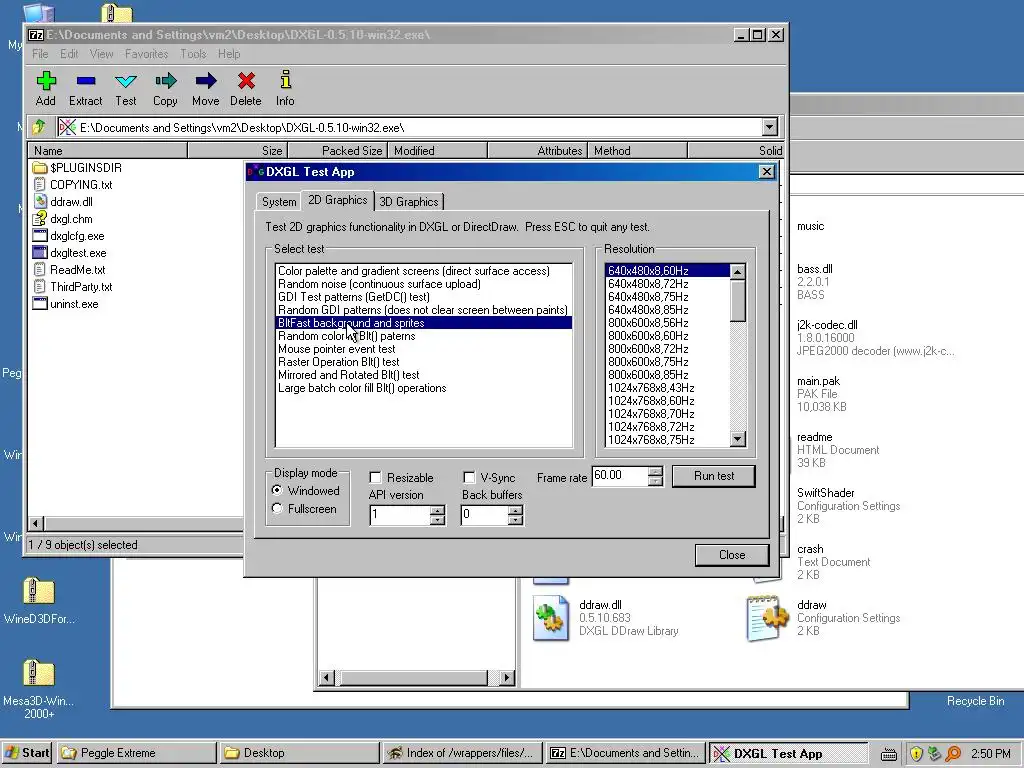Viewport: 1024px width, 768px height.
Task: Click the ddraw Configuration Settings icon
Action: (767, 617)
